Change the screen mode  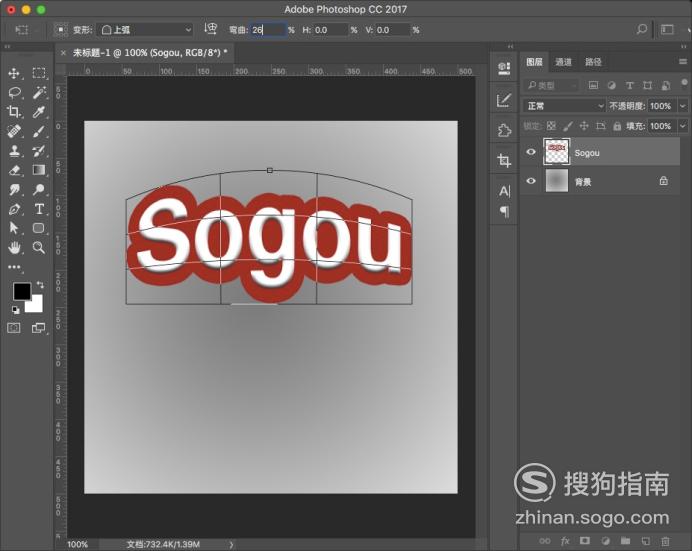[38, 328]
